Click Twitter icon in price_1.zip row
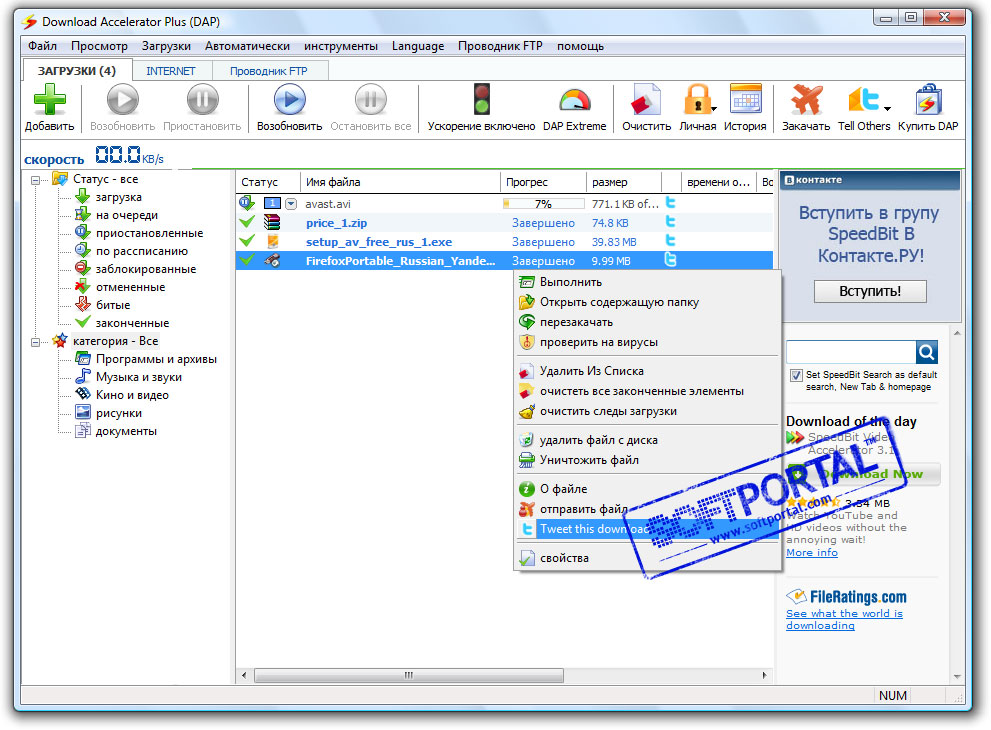Viewport: 991px width, 730px height. point(671,222)
